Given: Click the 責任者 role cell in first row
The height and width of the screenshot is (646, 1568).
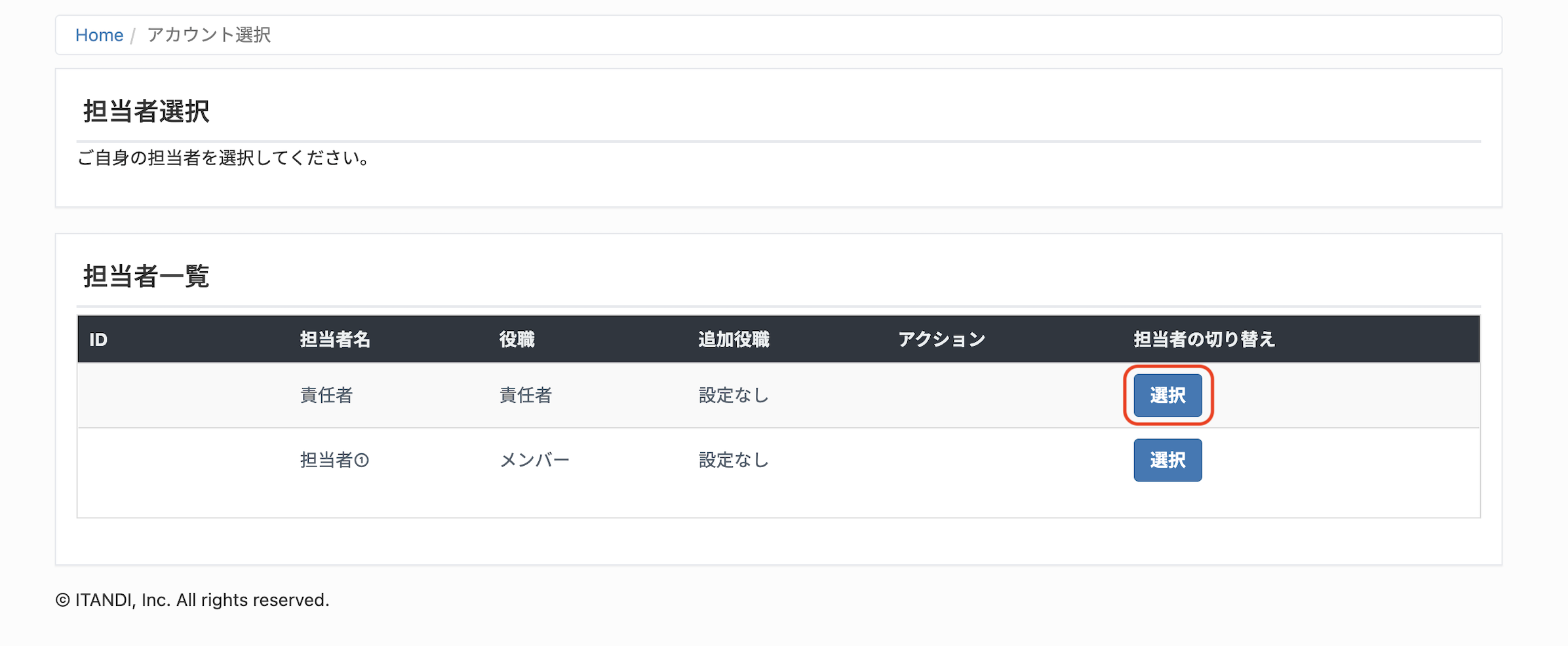Looking at the screenshot, I should tap(526, 395).
